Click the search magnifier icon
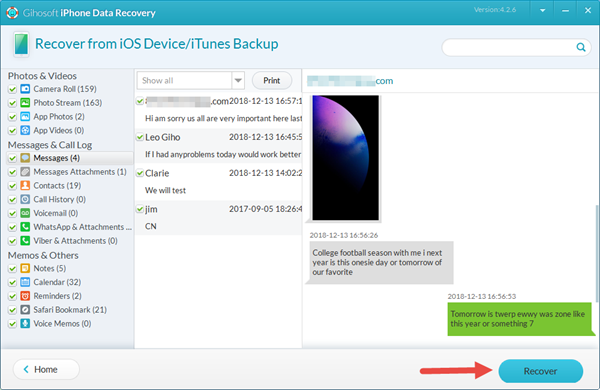This screenshot has height=390, width=600. pyautogui.click(x=581, y=47)
